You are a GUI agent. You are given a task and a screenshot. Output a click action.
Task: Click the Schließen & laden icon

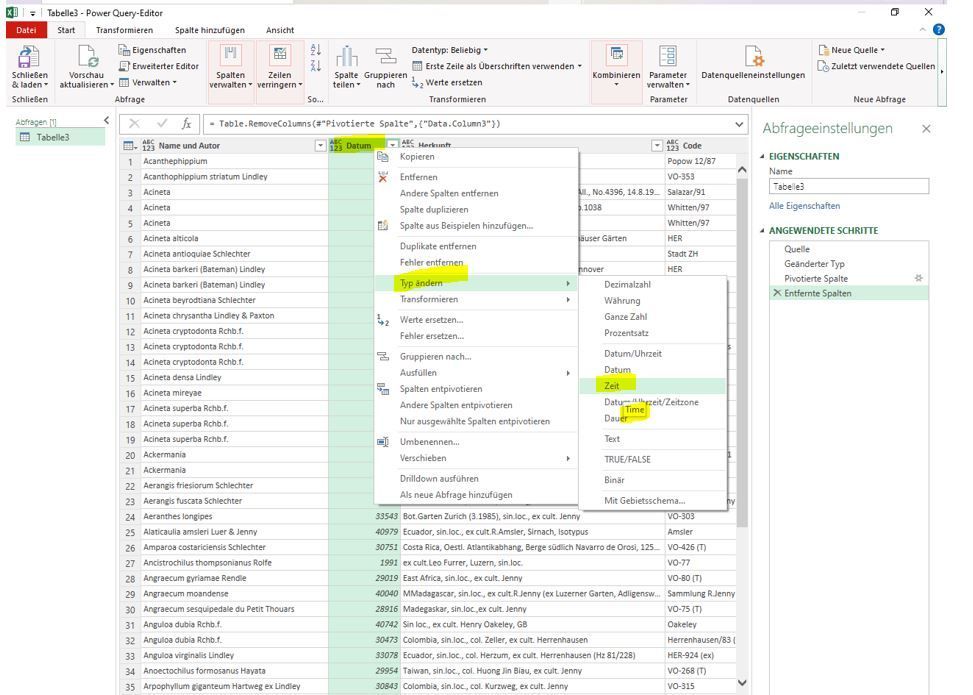pyautogui.click(x=29, y=57)
